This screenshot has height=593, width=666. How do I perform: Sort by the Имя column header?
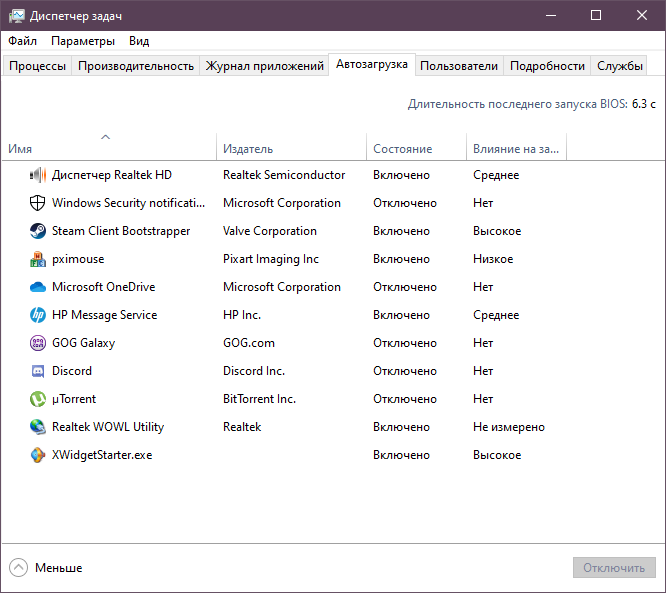coord(109,147)
